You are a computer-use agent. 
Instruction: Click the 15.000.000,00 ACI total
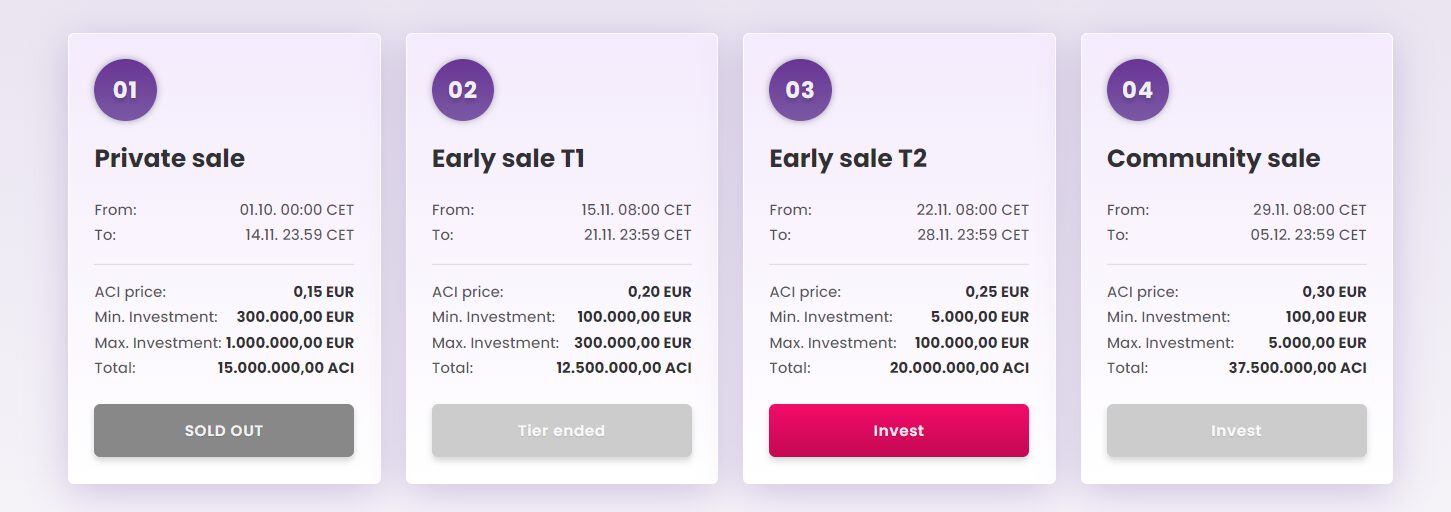(286, 367)
